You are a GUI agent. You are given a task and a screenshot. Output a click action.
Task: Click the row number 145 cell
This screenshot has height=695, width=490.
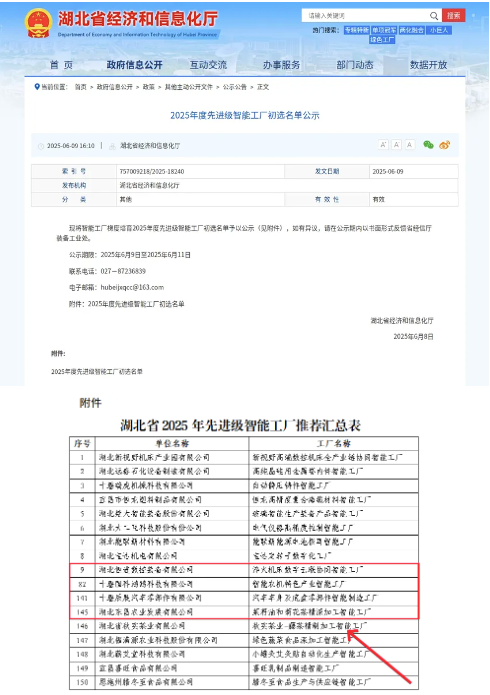(x=82, y=613)
